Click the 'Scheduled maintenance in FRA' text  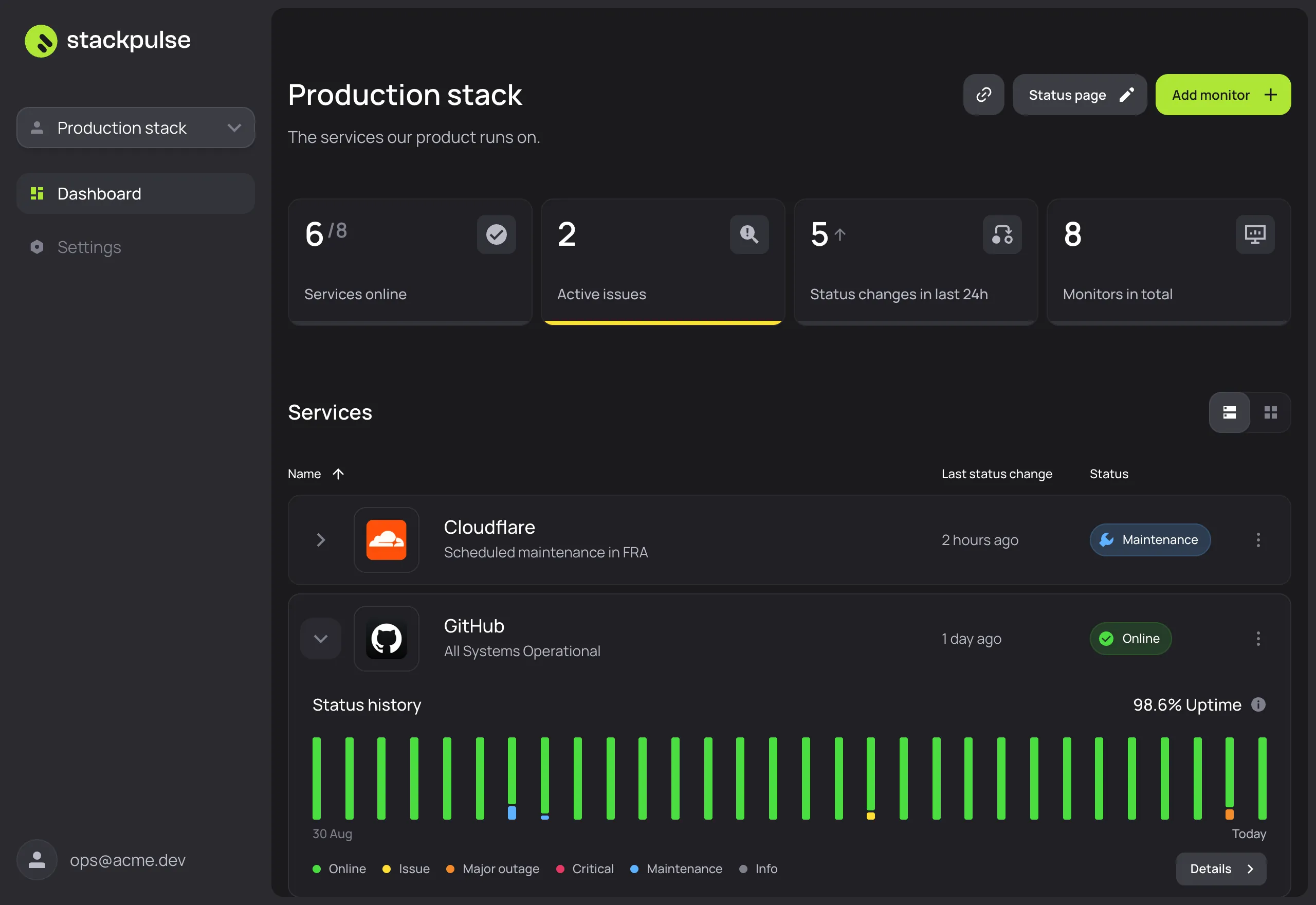pyautogui.click(x=546, y=552)
